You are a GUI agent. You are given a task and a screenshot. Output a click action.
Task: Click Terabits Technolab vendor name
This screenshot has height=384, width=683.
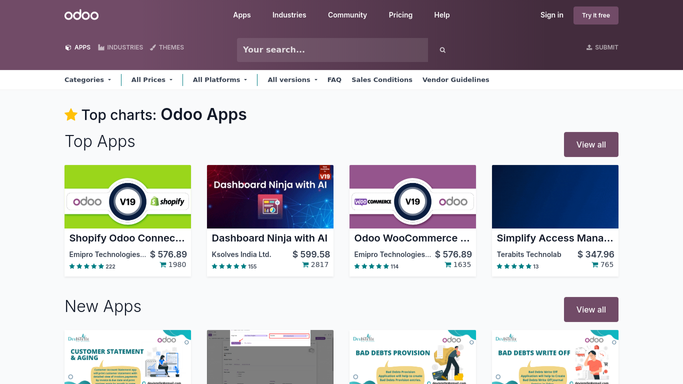tap(529, 254)
